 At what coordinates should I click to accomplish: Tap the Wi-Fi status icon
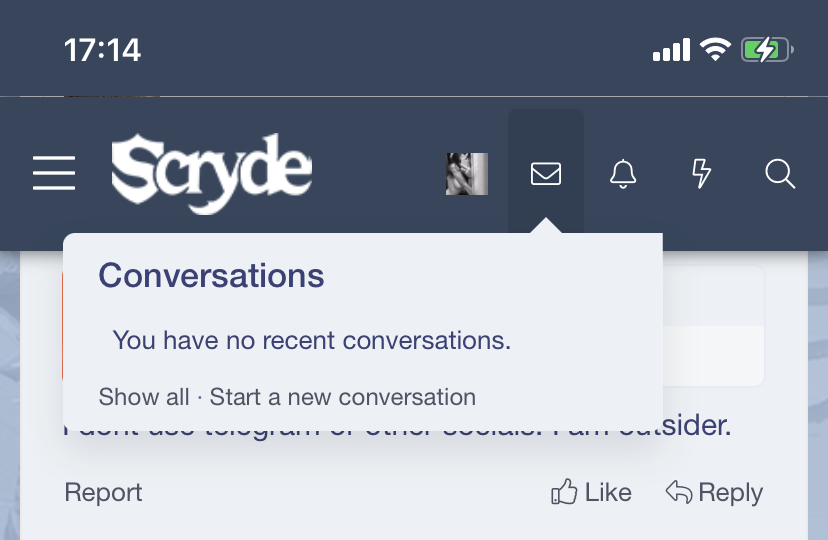tap(715, 50)
